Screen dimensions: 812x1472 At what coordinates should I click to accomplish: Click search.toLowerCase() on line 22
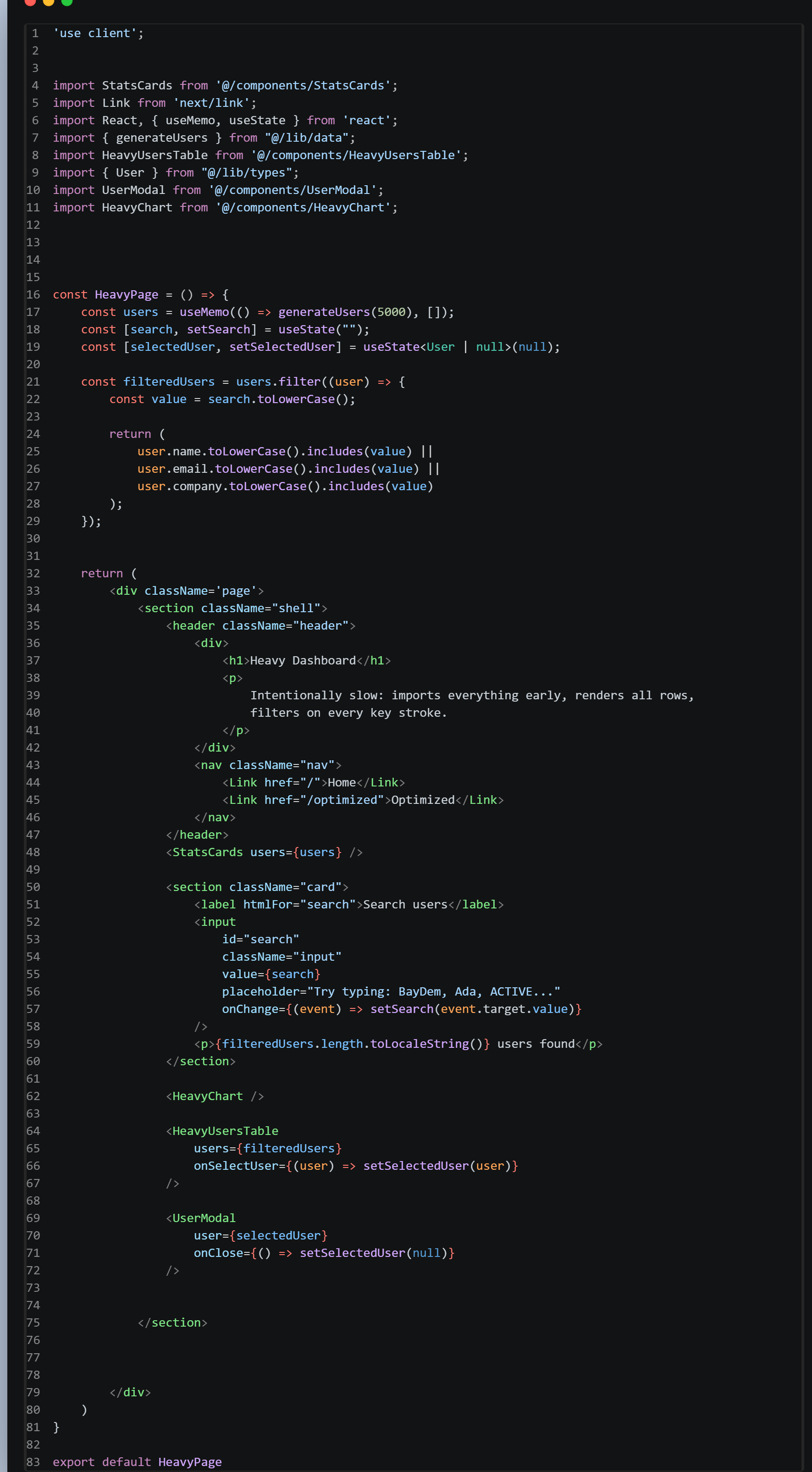(x=278, y=399)
